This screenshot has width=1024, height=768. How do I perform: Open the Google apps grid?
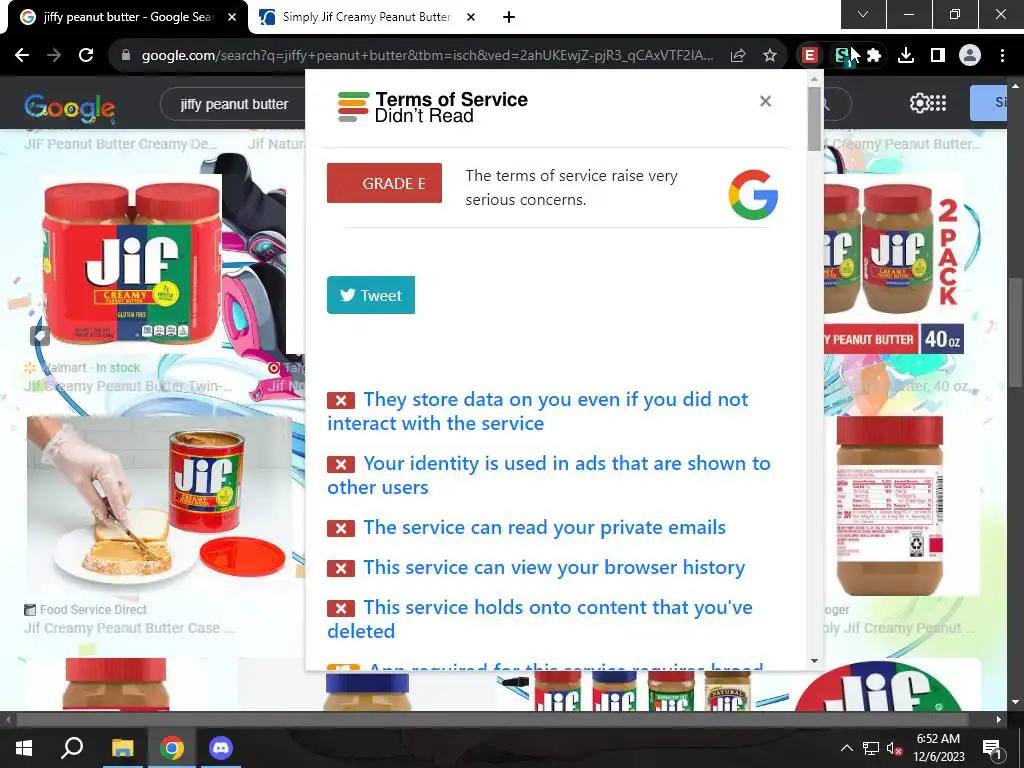938,103
